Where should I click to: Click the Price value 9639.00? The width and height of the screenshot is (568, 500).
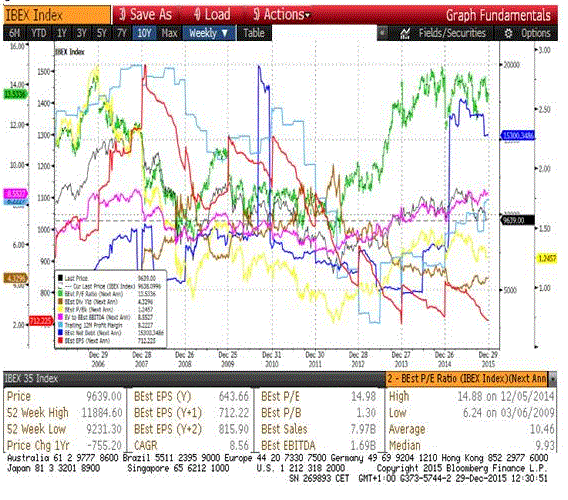(104, 396)
